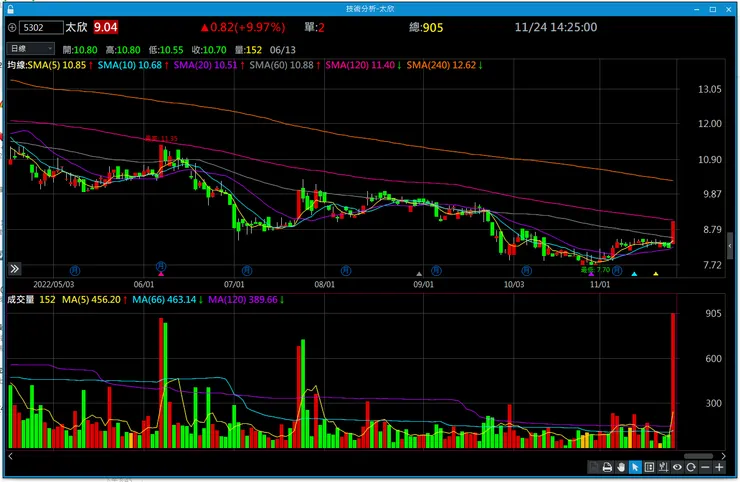The width and height of the screenshot is (740, 482).
Task: Click the horizontal scrollbar thumb
Action: point(698,456)
